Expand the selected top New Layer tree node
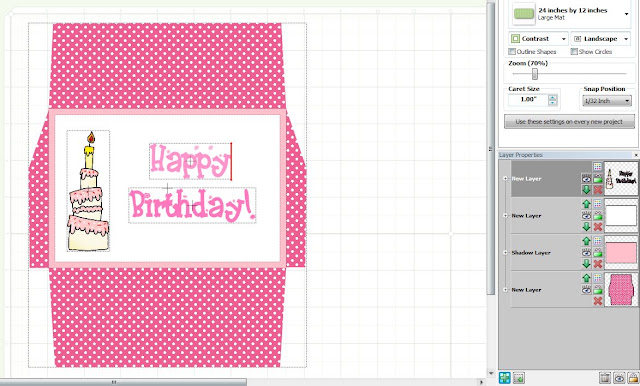 (x=505, y=179)
